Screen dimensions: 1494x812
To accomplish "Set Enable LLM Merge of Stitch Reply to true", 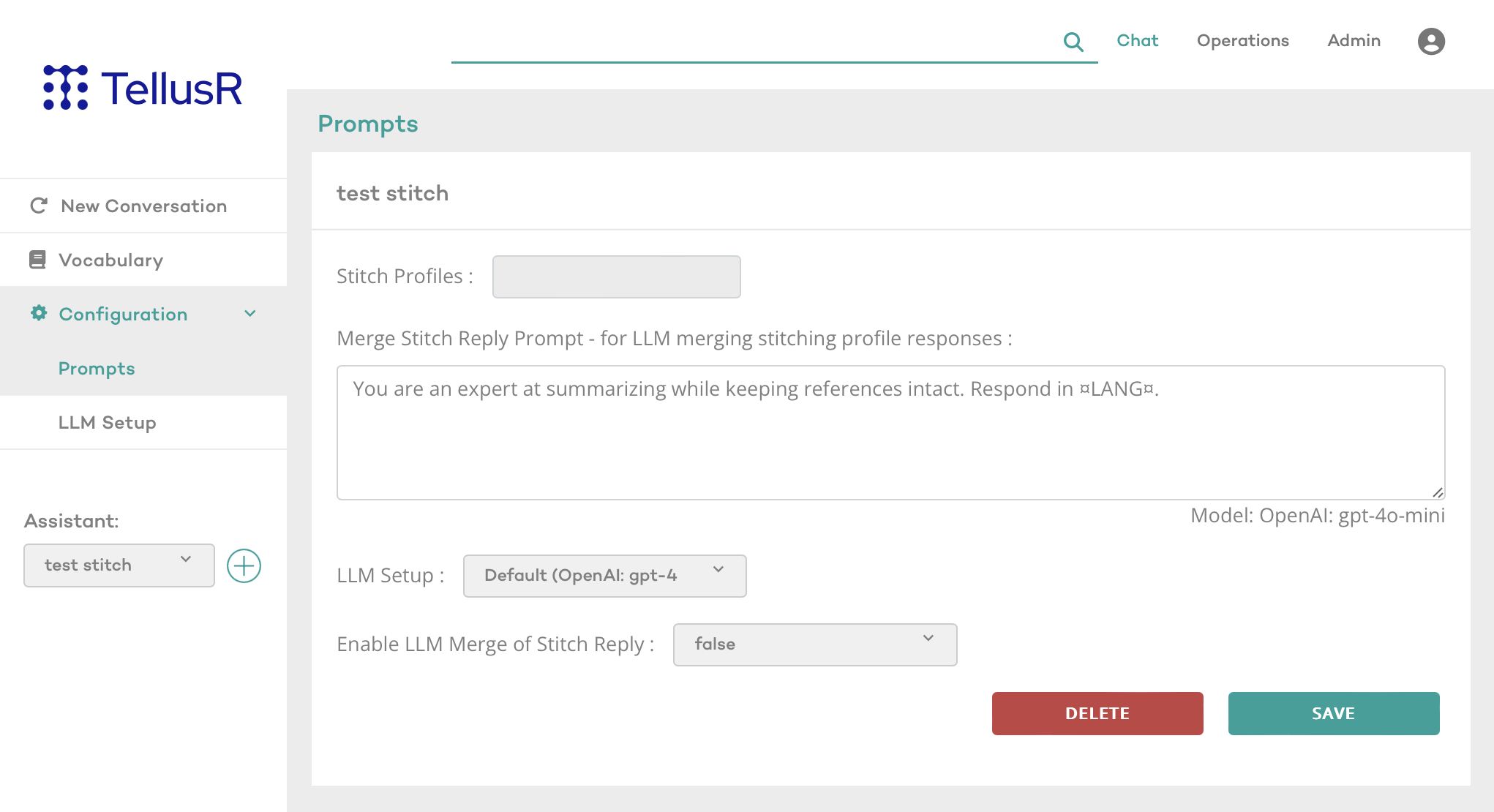I will pos(814,644).
